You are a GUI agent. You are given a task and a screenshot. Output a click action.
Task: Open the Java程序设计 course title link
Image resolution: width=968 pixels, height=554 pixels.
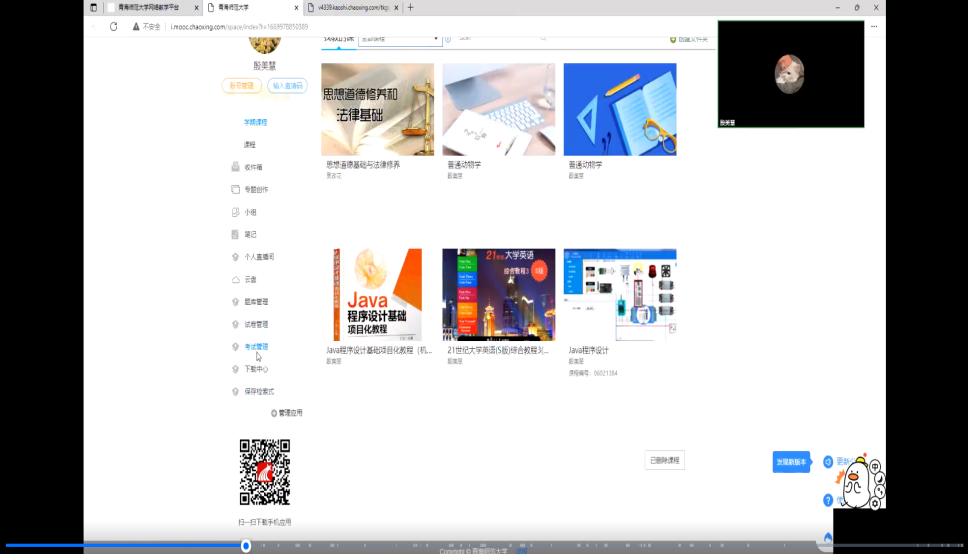[x=588, y=350]
